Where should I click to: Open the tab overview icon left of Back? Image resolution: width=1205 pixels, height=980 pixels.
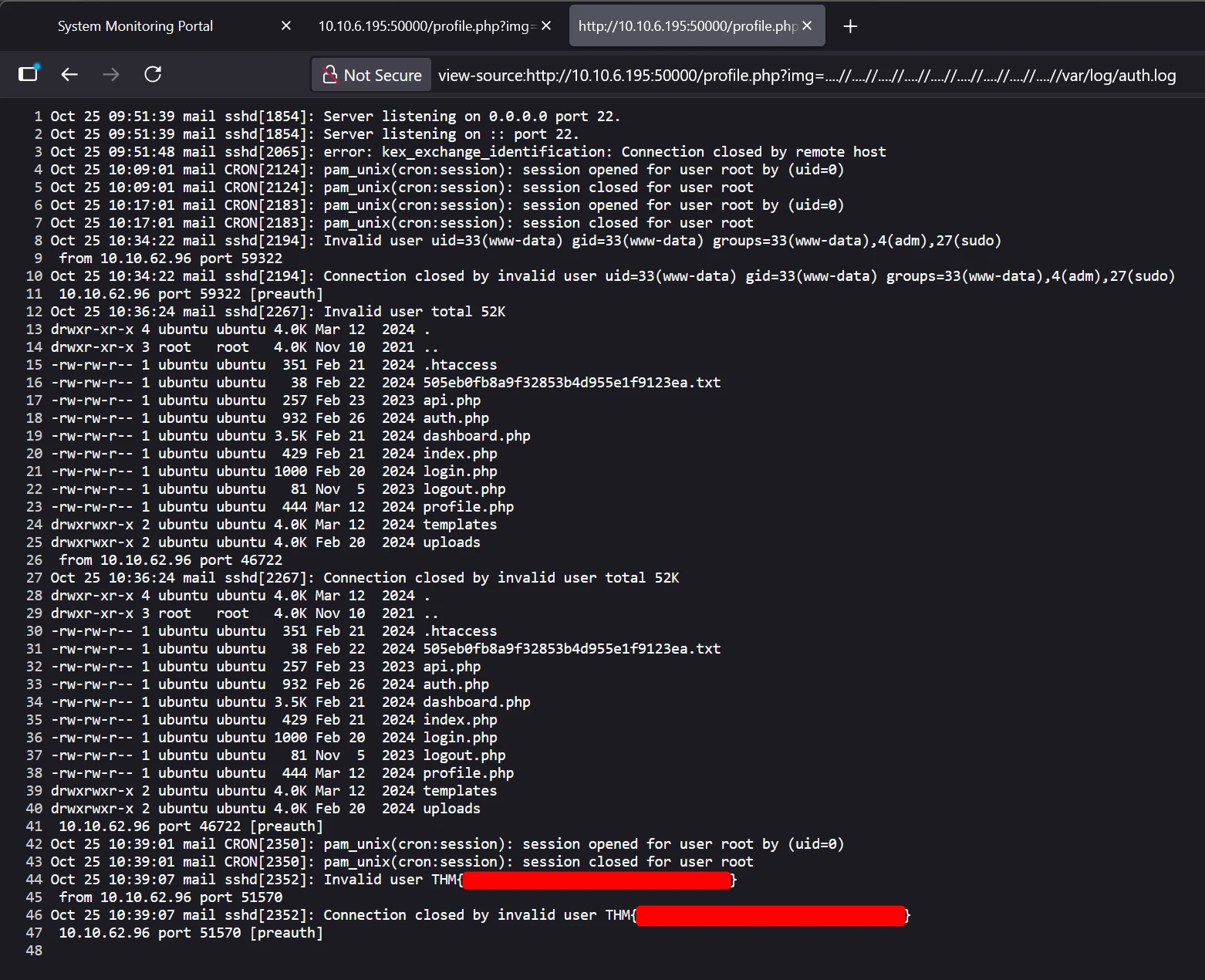(x=28, y=74)
